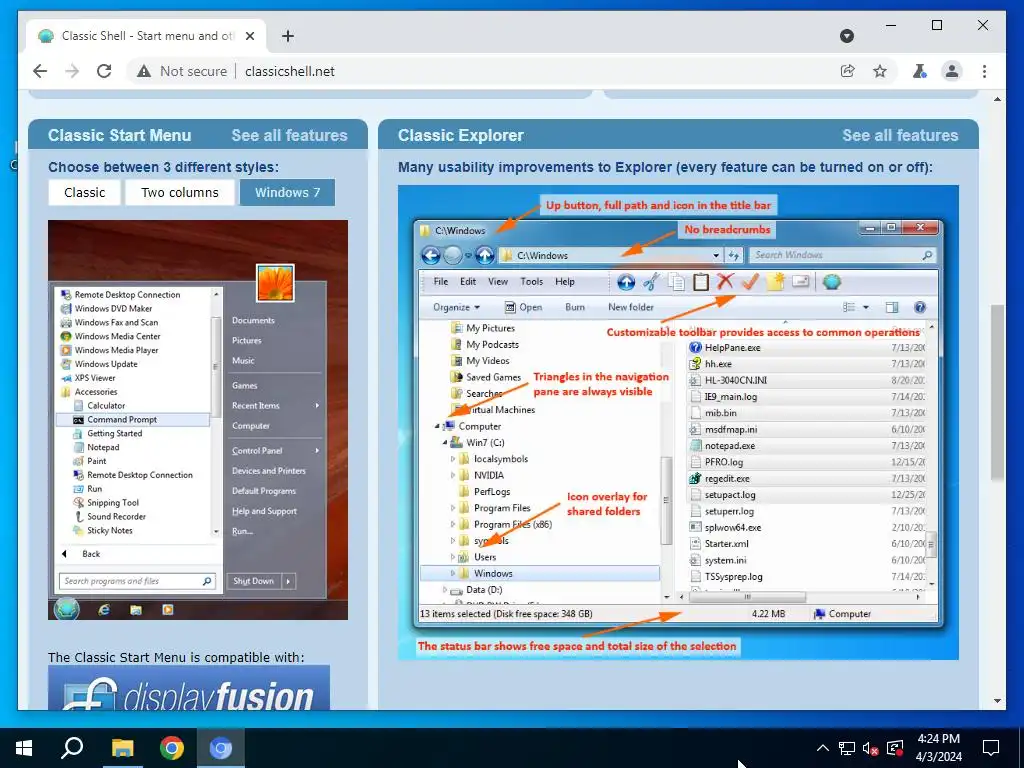
Task: Click the browser forward arrow
Action: tap(72, 71)
